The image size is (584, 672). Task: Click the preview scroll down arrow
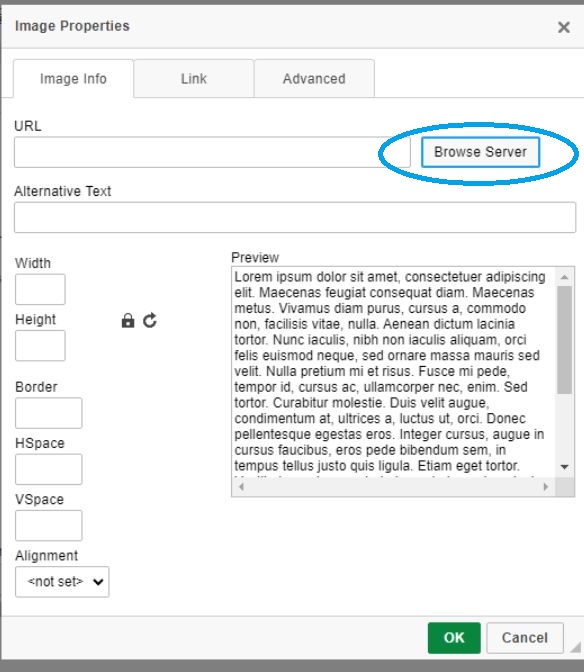pyautogui.click(x=565, y=467)
